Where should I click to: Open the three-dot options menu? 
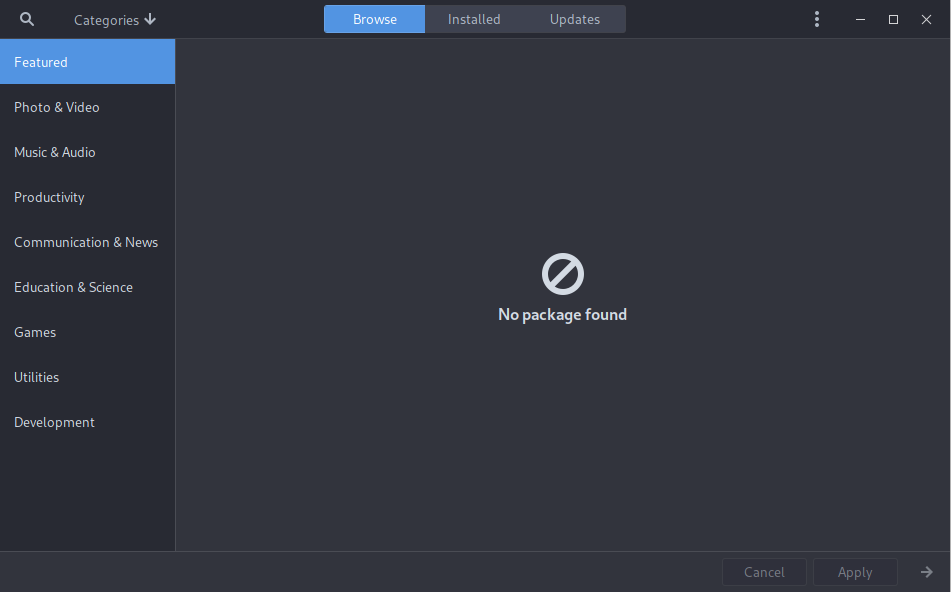point(817,19)
